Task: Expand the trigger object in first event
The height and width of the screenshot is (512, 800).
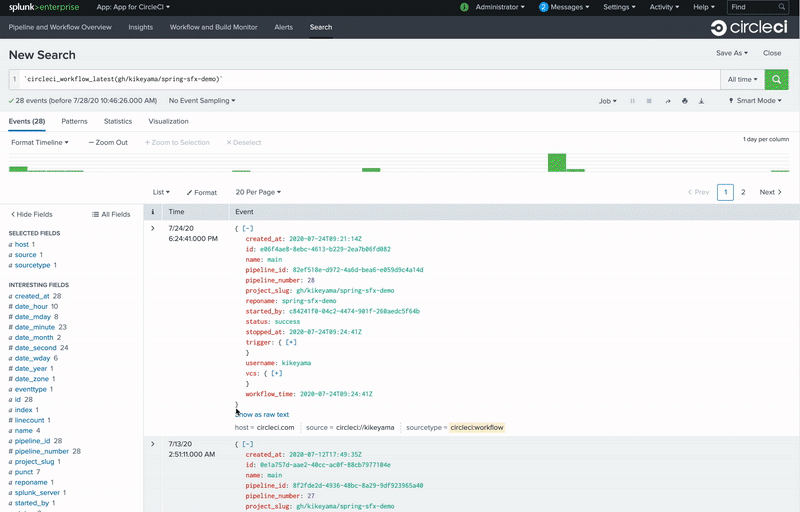Action: (x=291, y=342)
